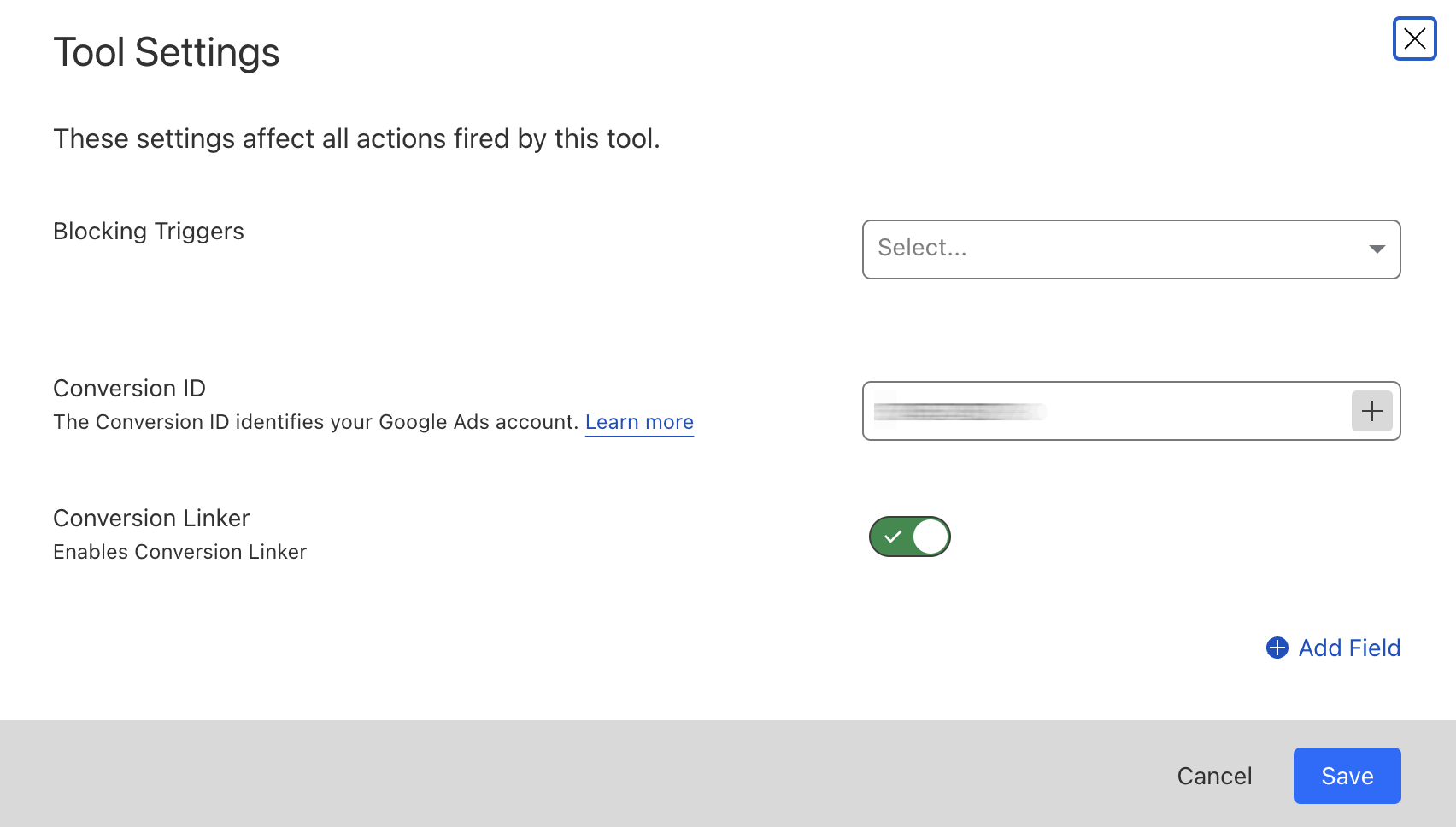
Task: Click the Conversion ID label
Action: [x=129, y=389]
